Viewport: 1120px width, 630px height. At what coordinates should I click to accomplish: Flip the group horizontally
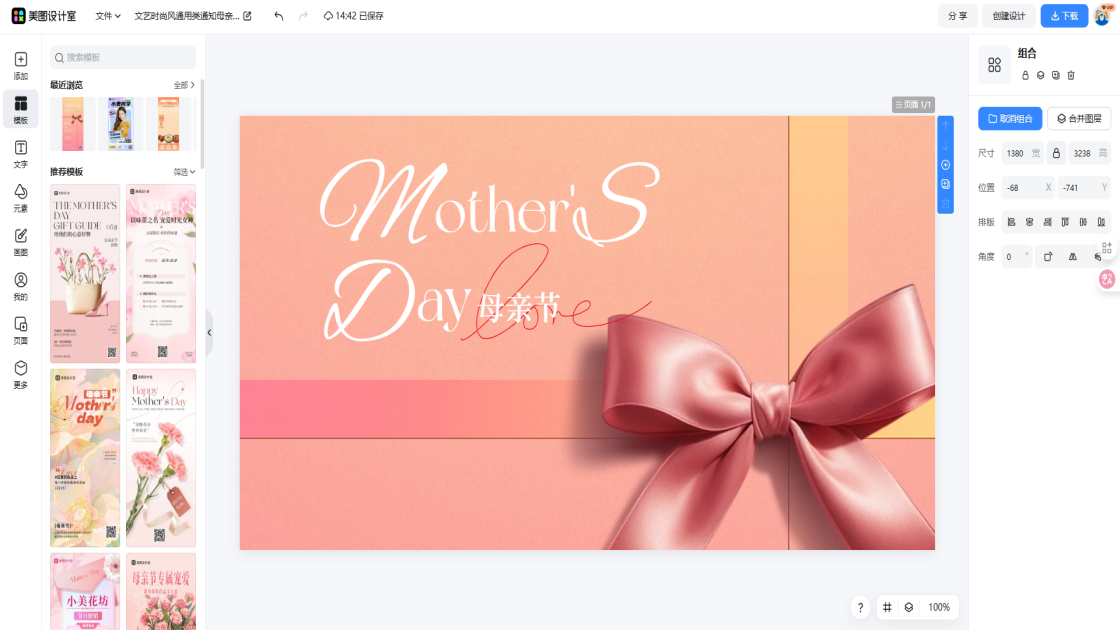[x=1072, y=257]
